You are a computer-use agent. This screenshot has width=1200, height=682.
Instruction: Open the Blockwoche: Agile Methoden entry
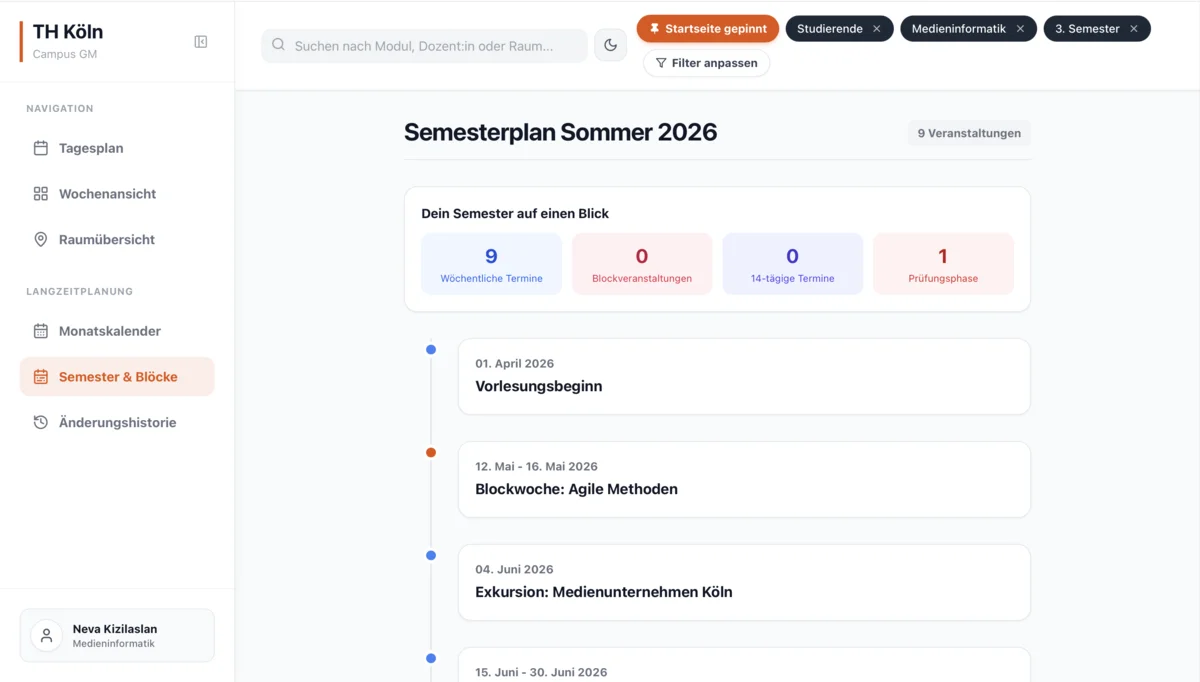[743, 479]
